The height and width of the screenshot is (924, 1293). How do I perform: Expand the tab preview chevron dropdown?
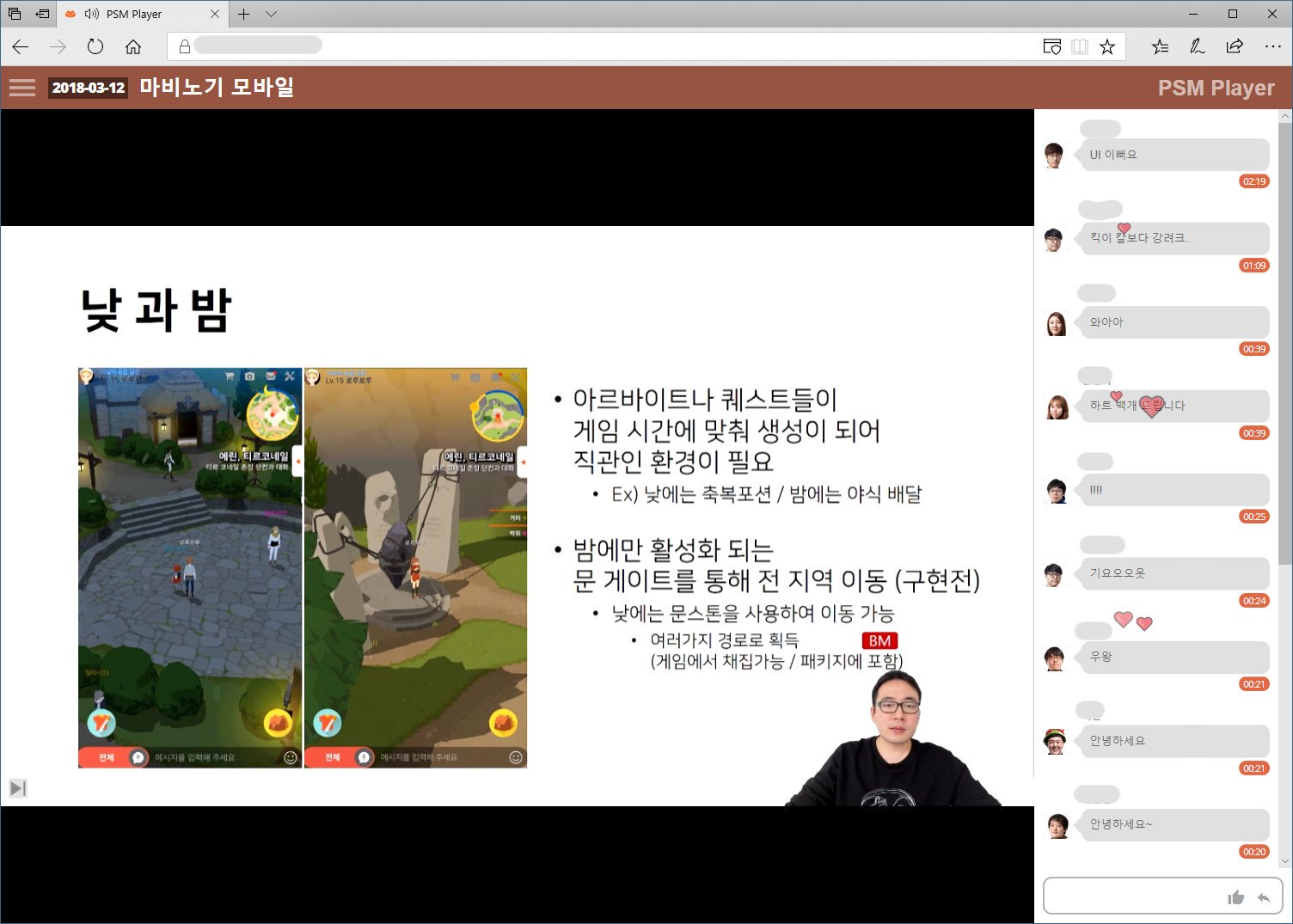(x=271, y=14)
